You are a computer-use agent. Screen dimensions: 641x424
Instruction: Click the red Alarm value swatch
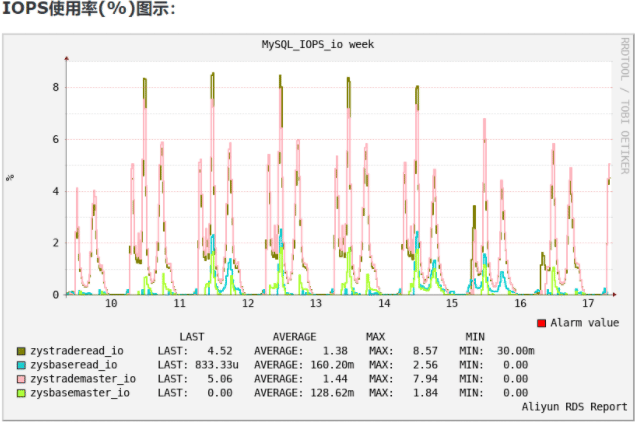pyautogui.click(x=541, y=323)
